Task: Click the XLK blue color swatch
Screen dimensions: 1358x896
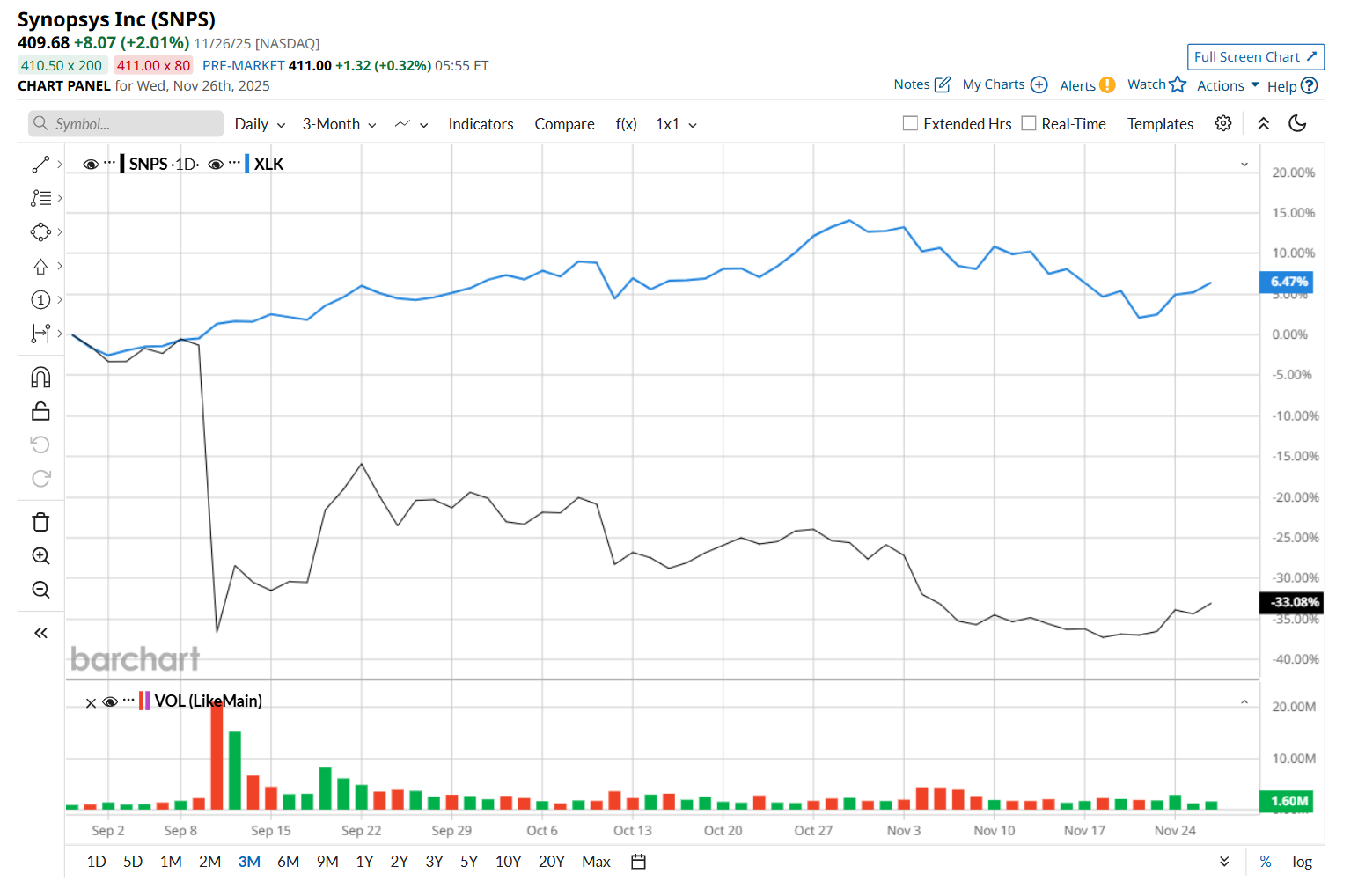Action: (247, 164)
